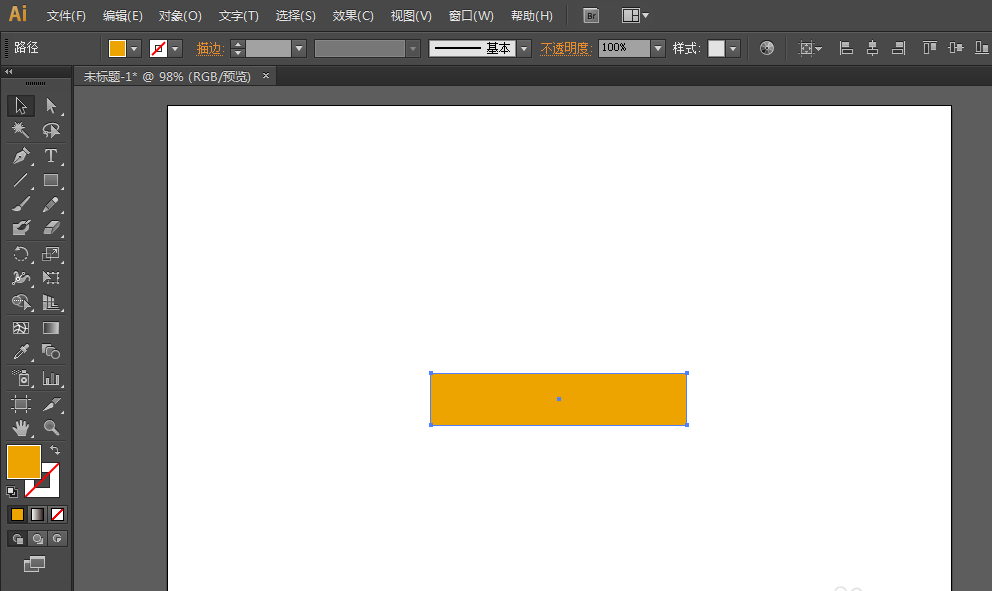The image size is (992, 591).
Task: Select the Slice tool
Action: pos(51,404)
